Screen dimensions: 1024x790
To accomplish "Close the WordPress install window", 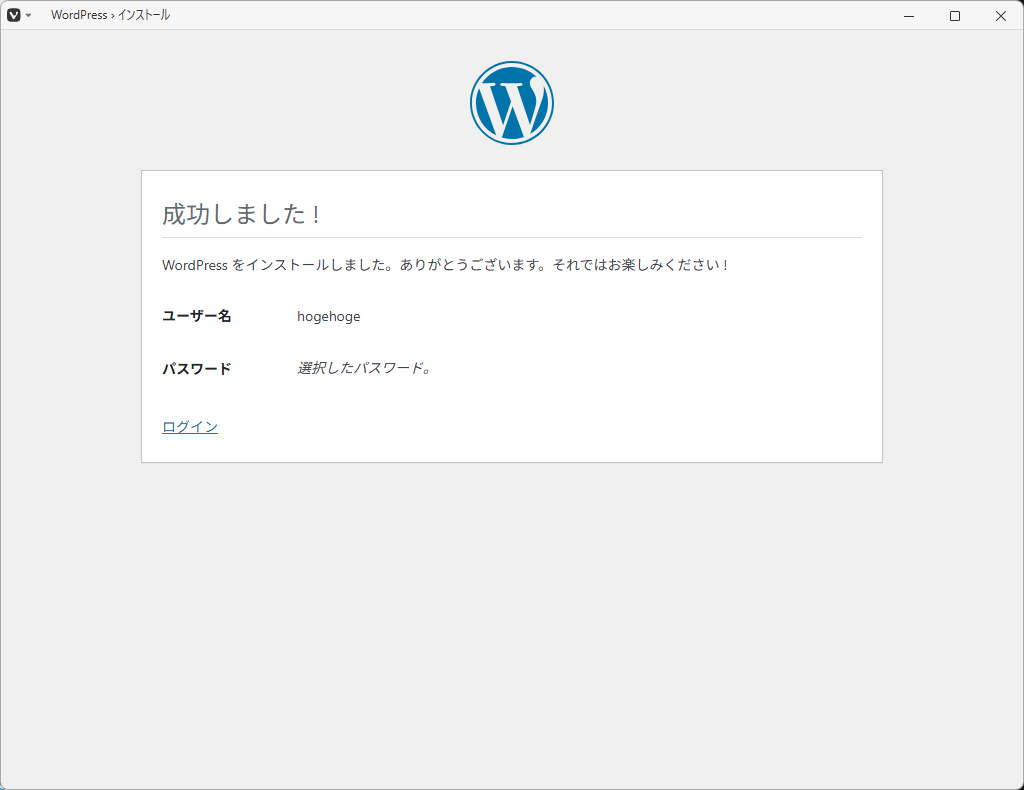I will tap(1001, 15).
